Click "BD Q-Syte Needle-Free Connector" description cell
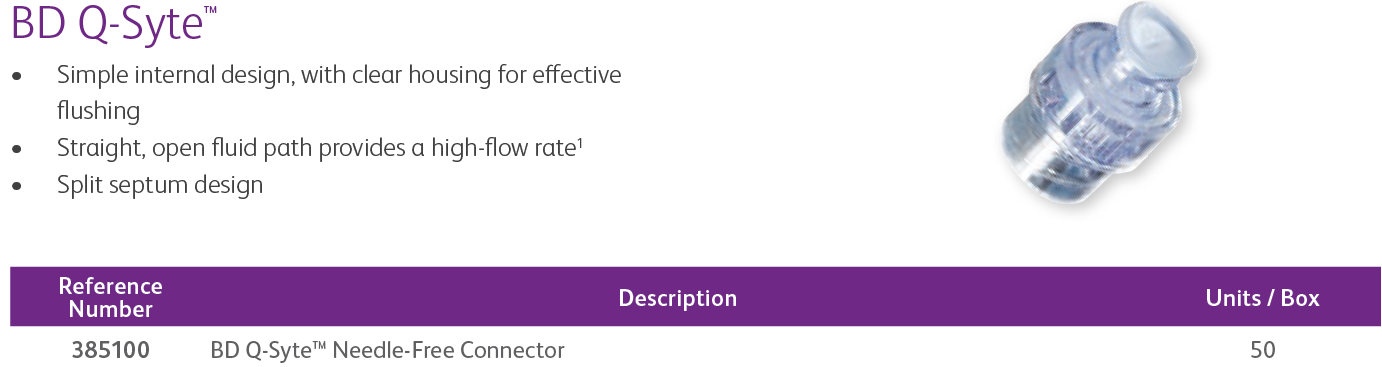 tap(388, 351)
